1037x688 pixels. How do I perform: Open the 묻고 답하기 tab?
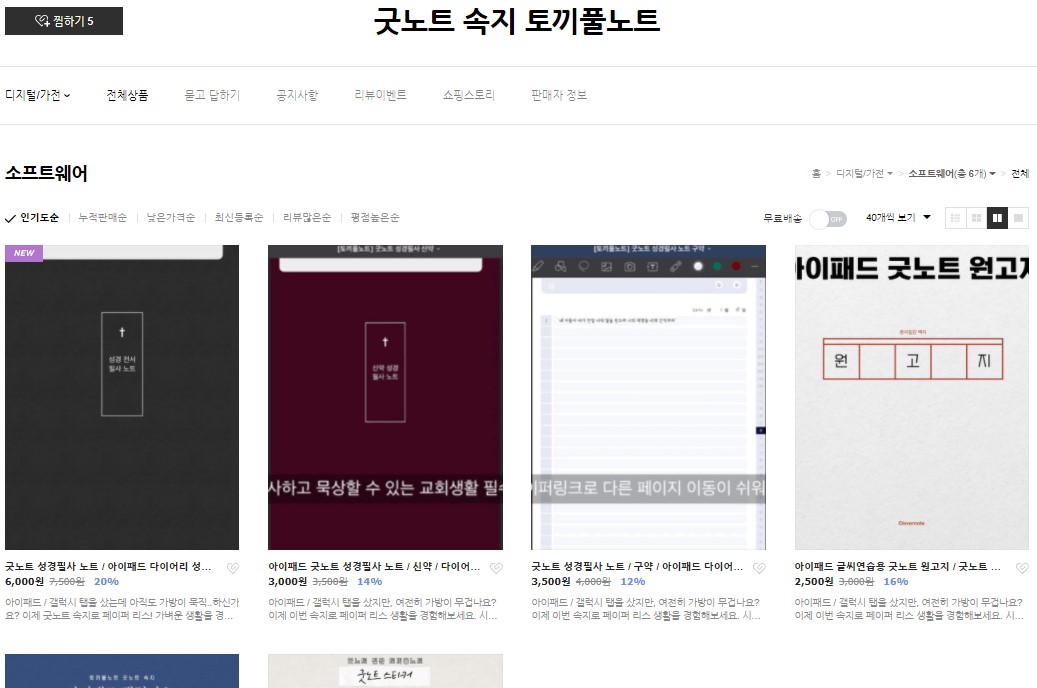(212, 95)
